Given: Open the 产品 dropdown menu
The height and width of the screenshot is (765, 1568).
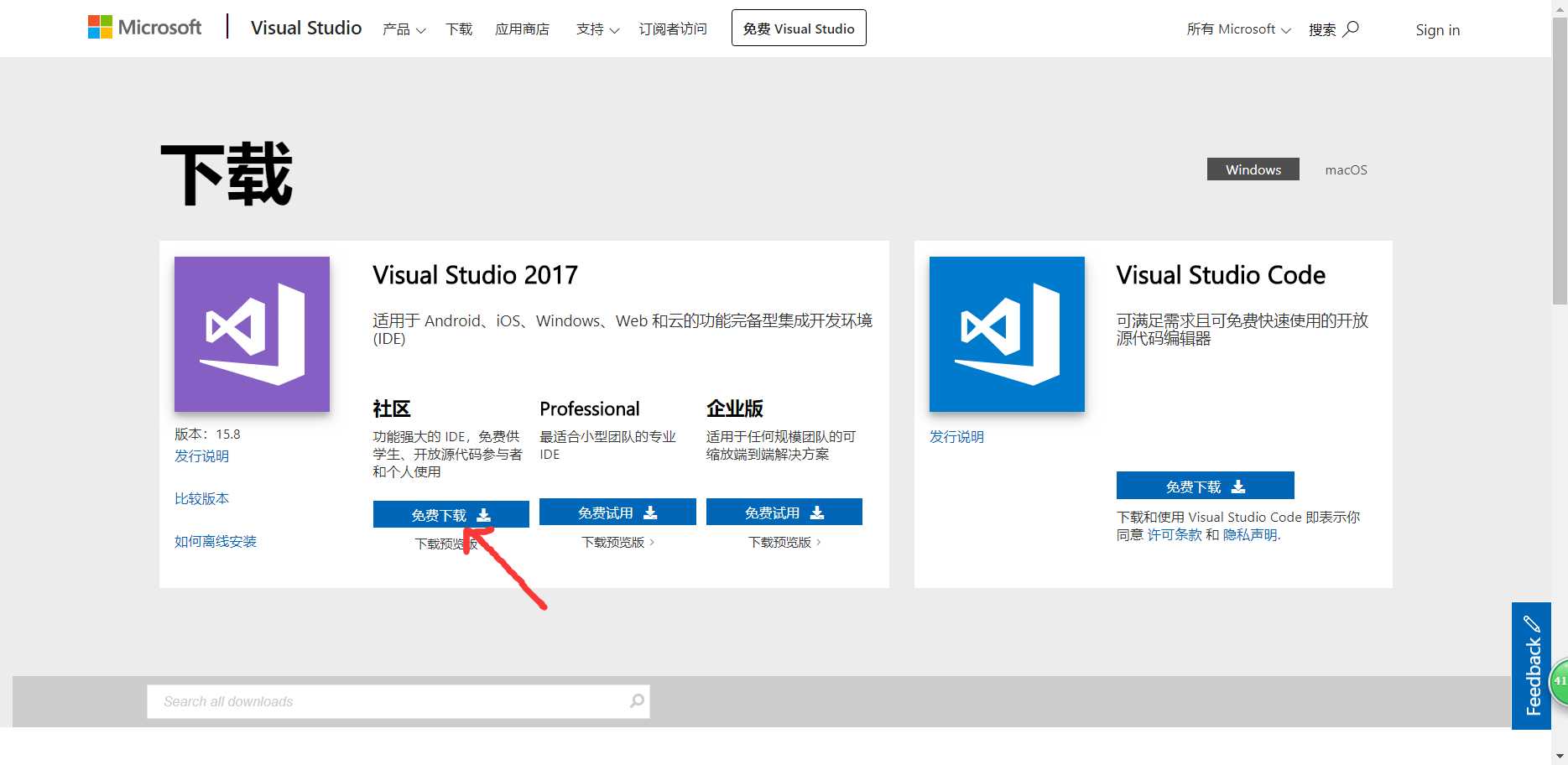Looking at the screenshot, I should point(404,29).
